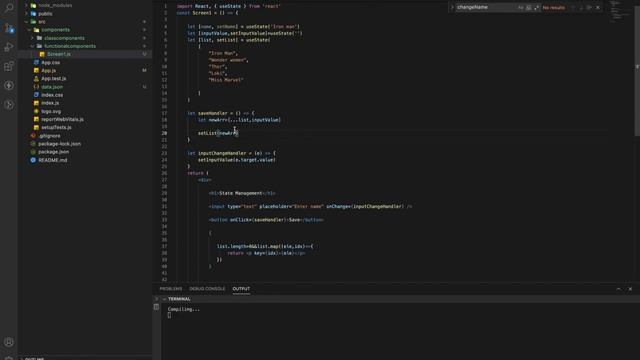
Task: Toggle Use Regular Expression in find widget
Action: [536, 7]
